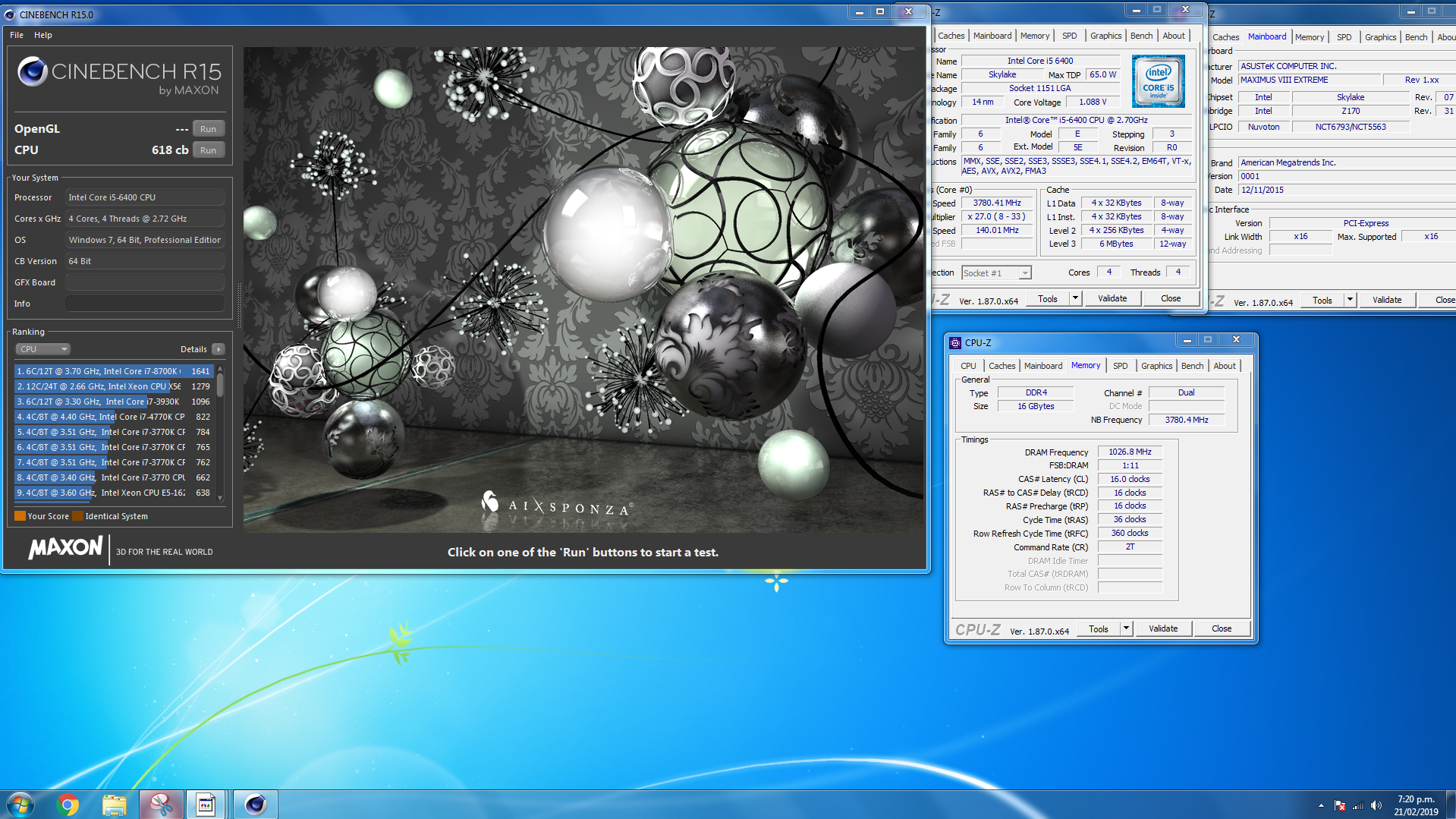Open the CPU ranking type dropdown

point(42,349)
